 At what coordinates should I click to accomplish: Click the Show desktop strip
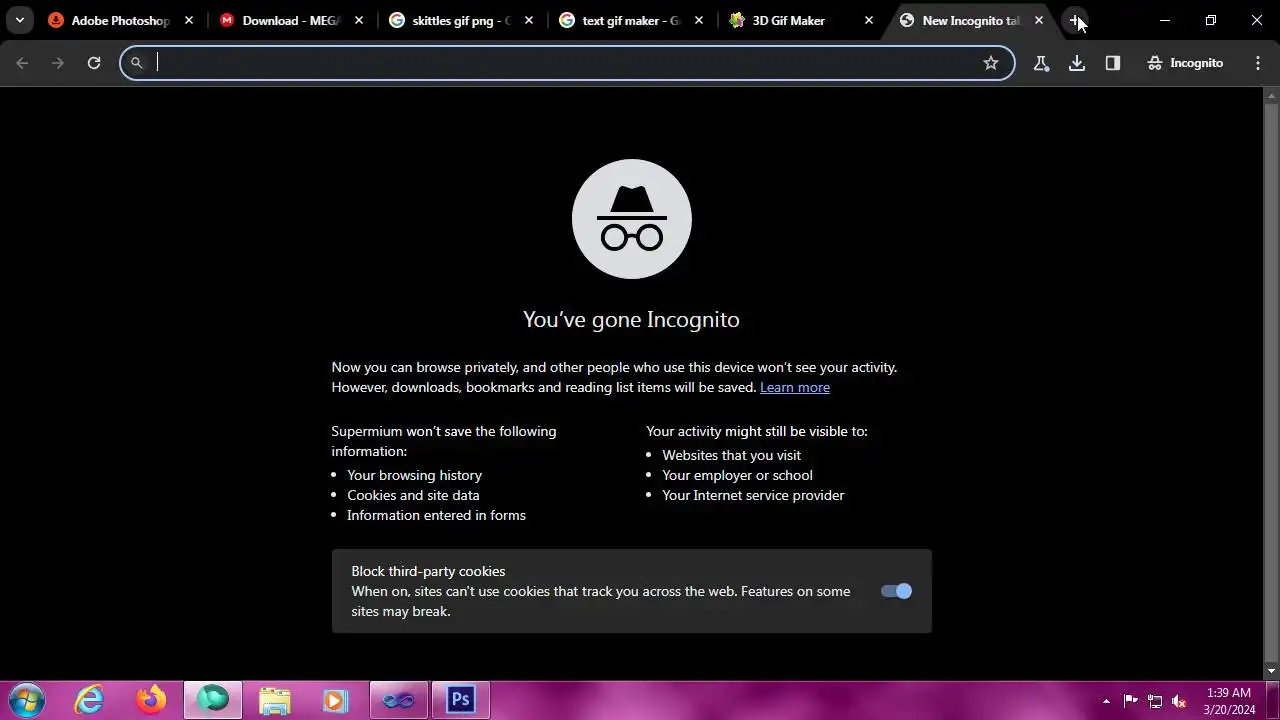1272,701
